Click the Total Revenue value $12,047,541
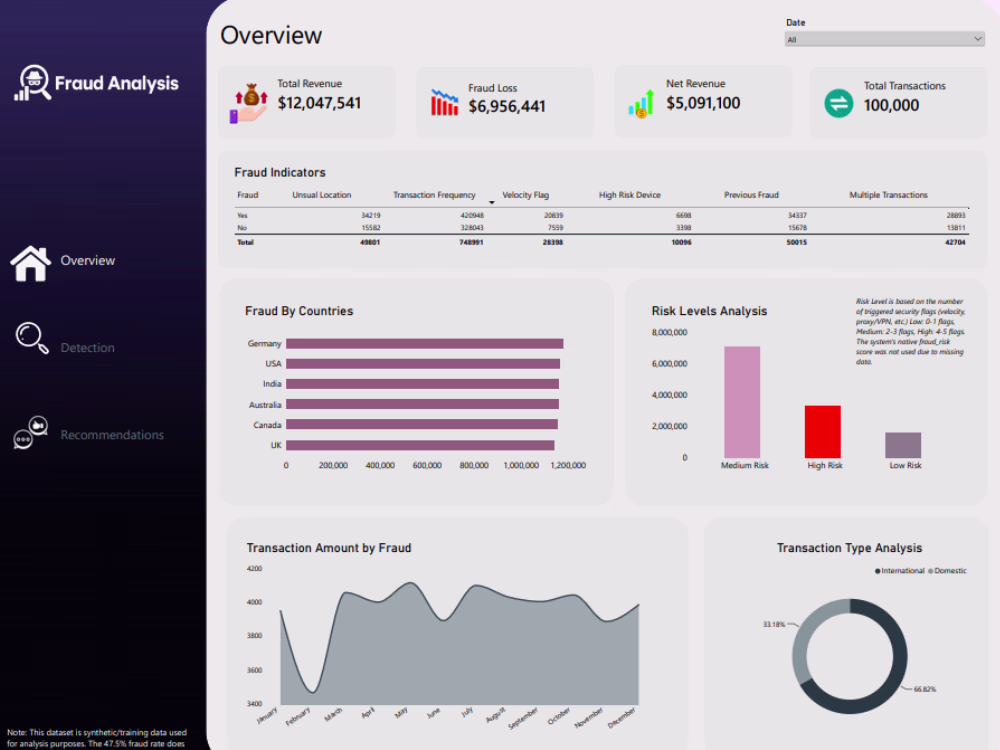The width and height of the screenshot is (1000, 750). coord(319,103)
